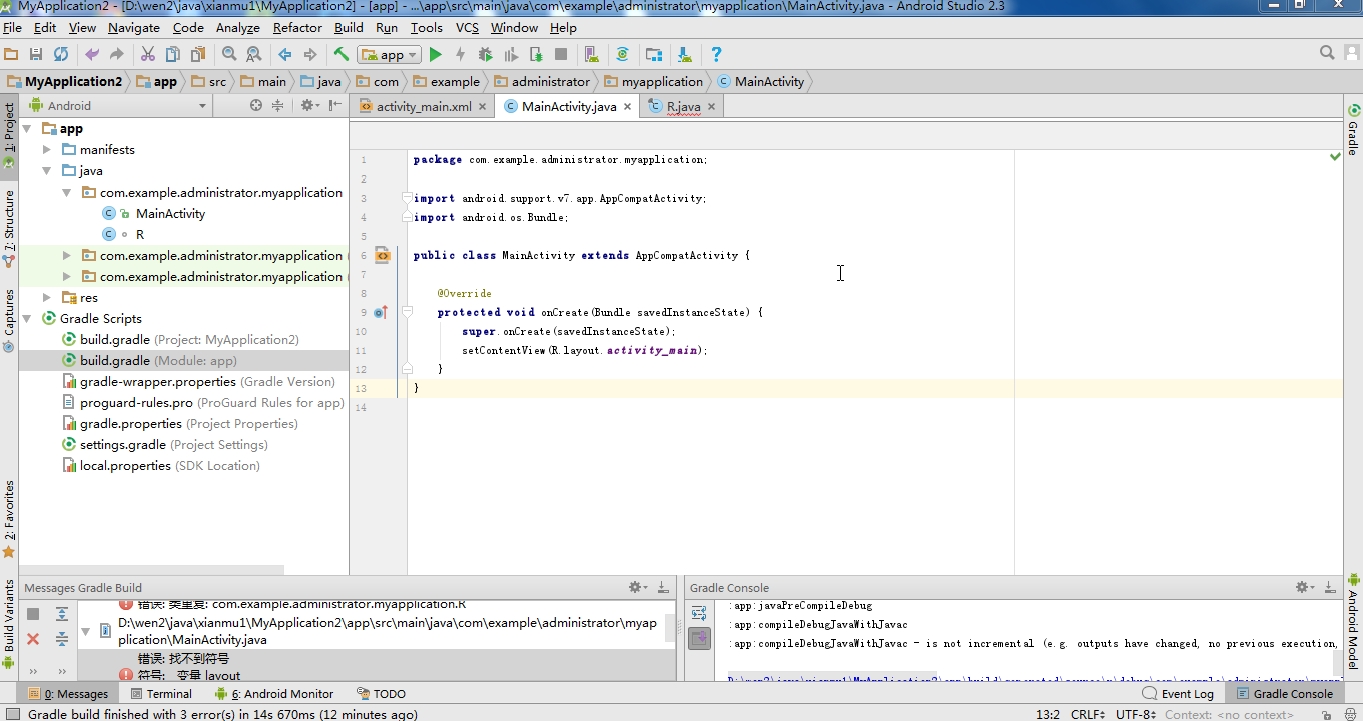Toggle the Android Model side tool window

1353,621
